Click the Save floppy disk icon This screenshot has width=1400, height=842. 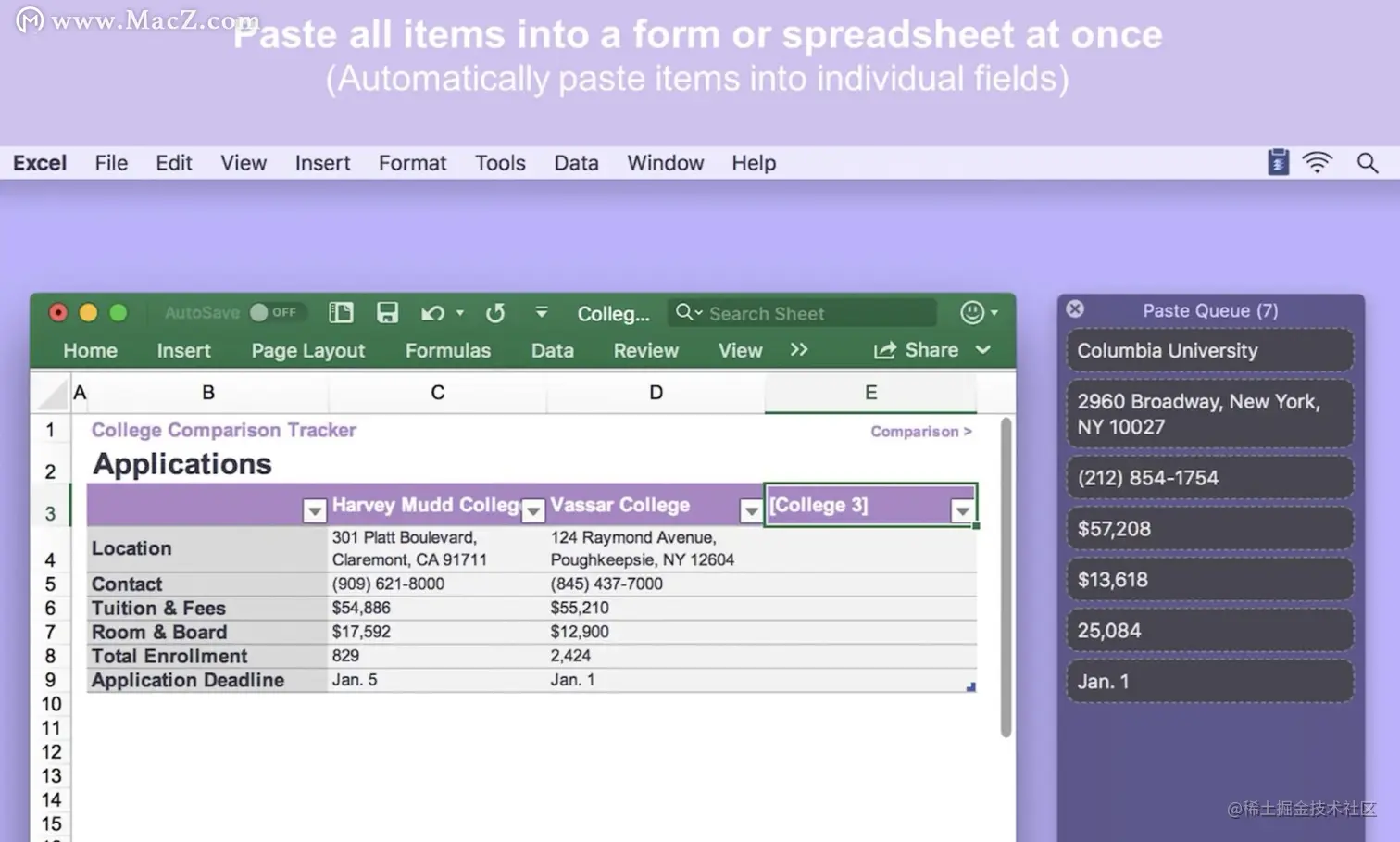pyautogui.click(x=387, y=313)
